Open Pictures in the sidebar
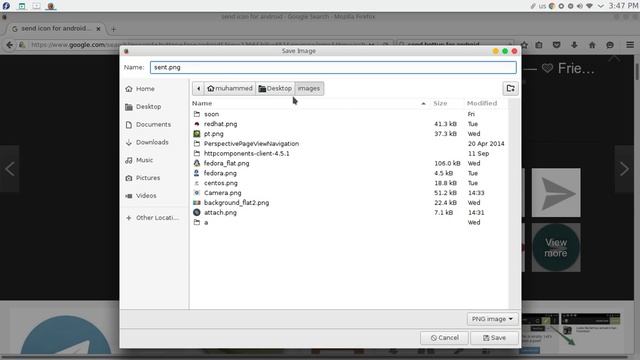 pos(143,178)
